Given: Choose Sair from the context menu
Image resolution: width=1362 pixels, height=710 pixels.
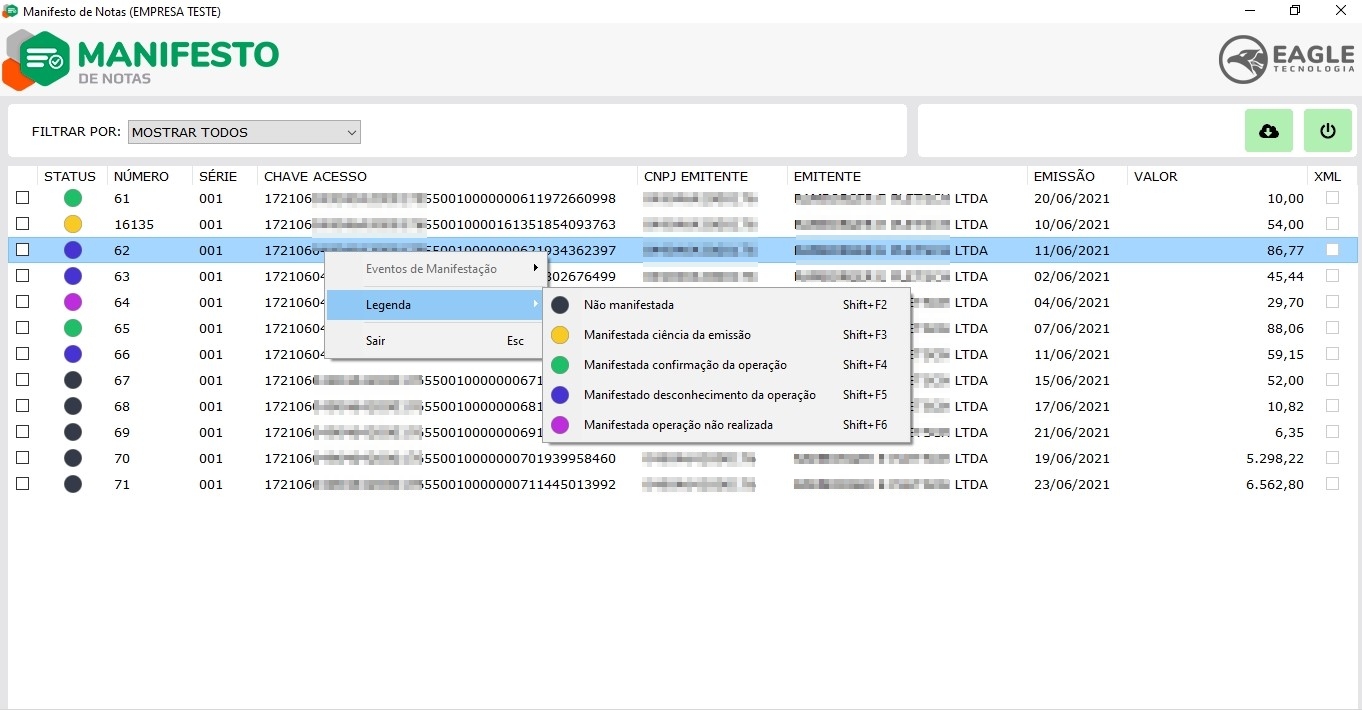Looking at the screenshot, I should click(376, 341).
